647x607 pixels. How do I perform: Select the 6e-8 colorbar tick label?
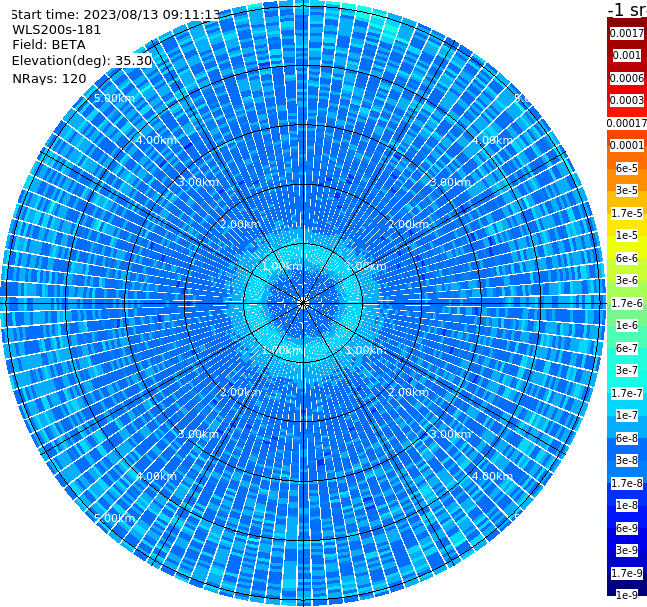click(x=627, y=438)
